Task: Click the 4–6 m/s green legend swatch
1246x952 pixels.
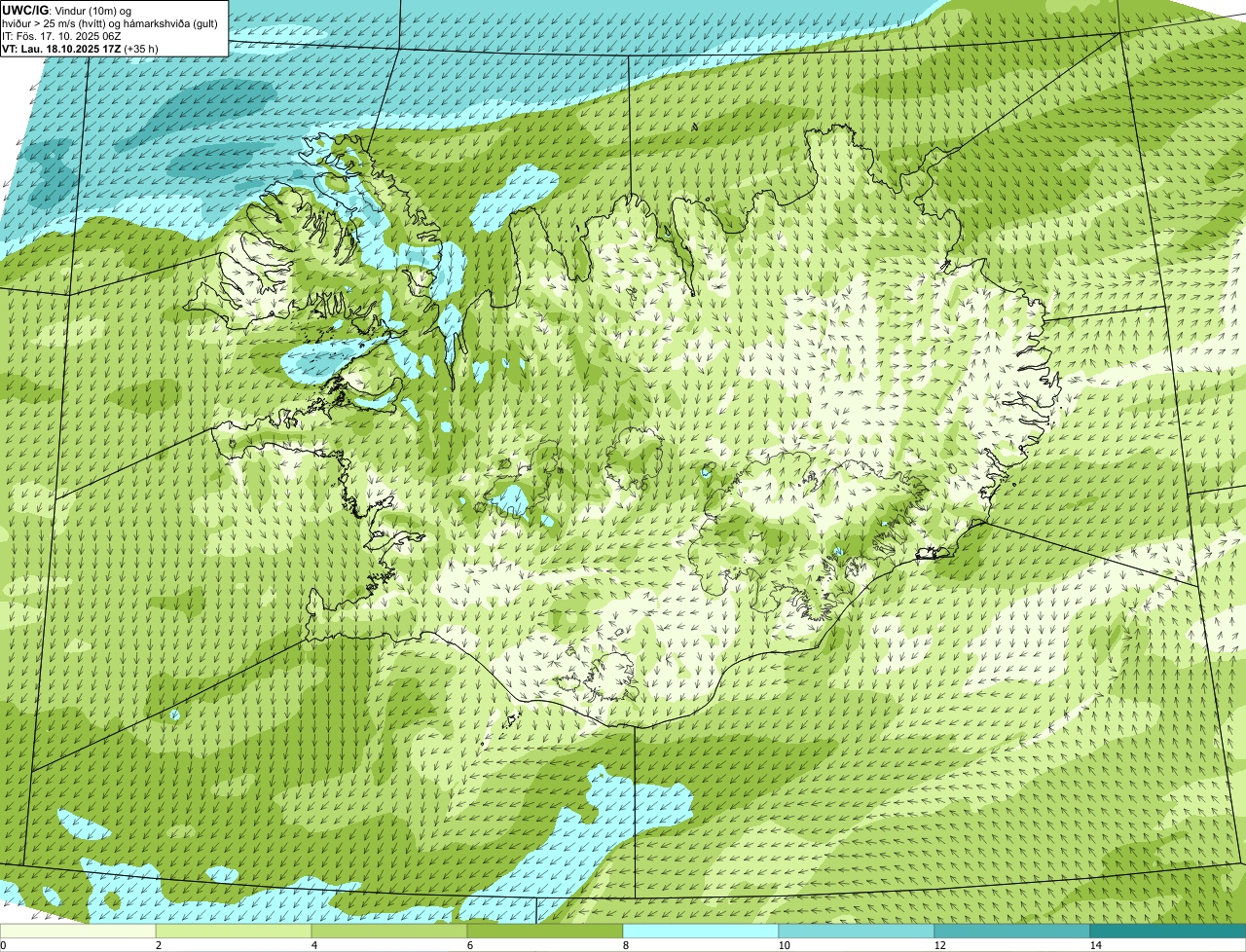Action: [x=389, y=931]
